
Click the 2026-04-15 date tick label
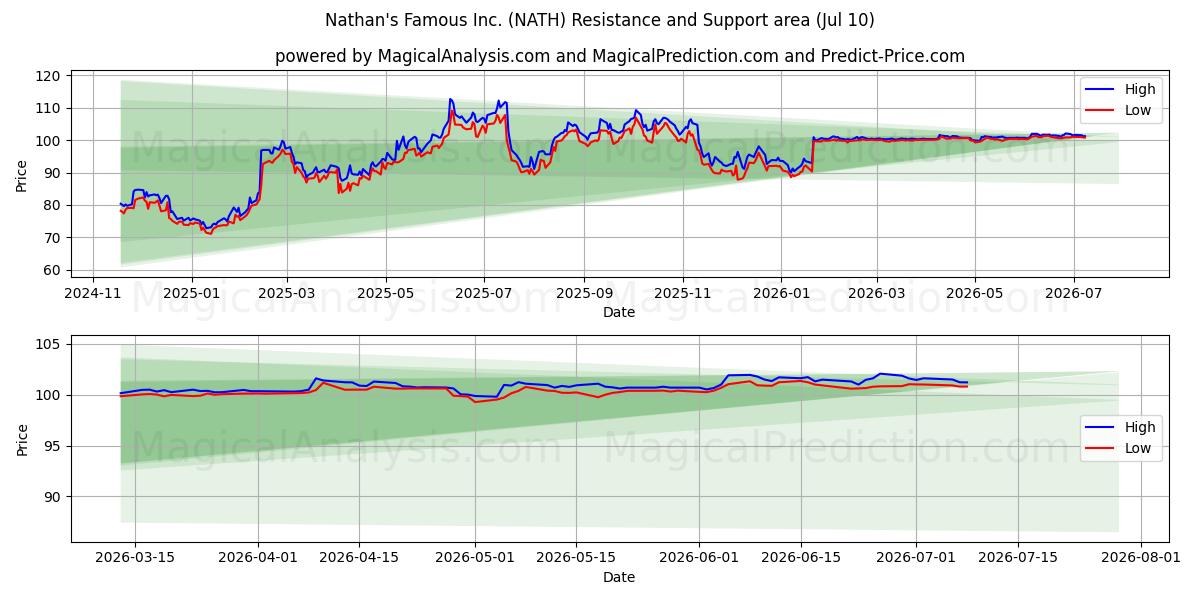tap(359, 559)
